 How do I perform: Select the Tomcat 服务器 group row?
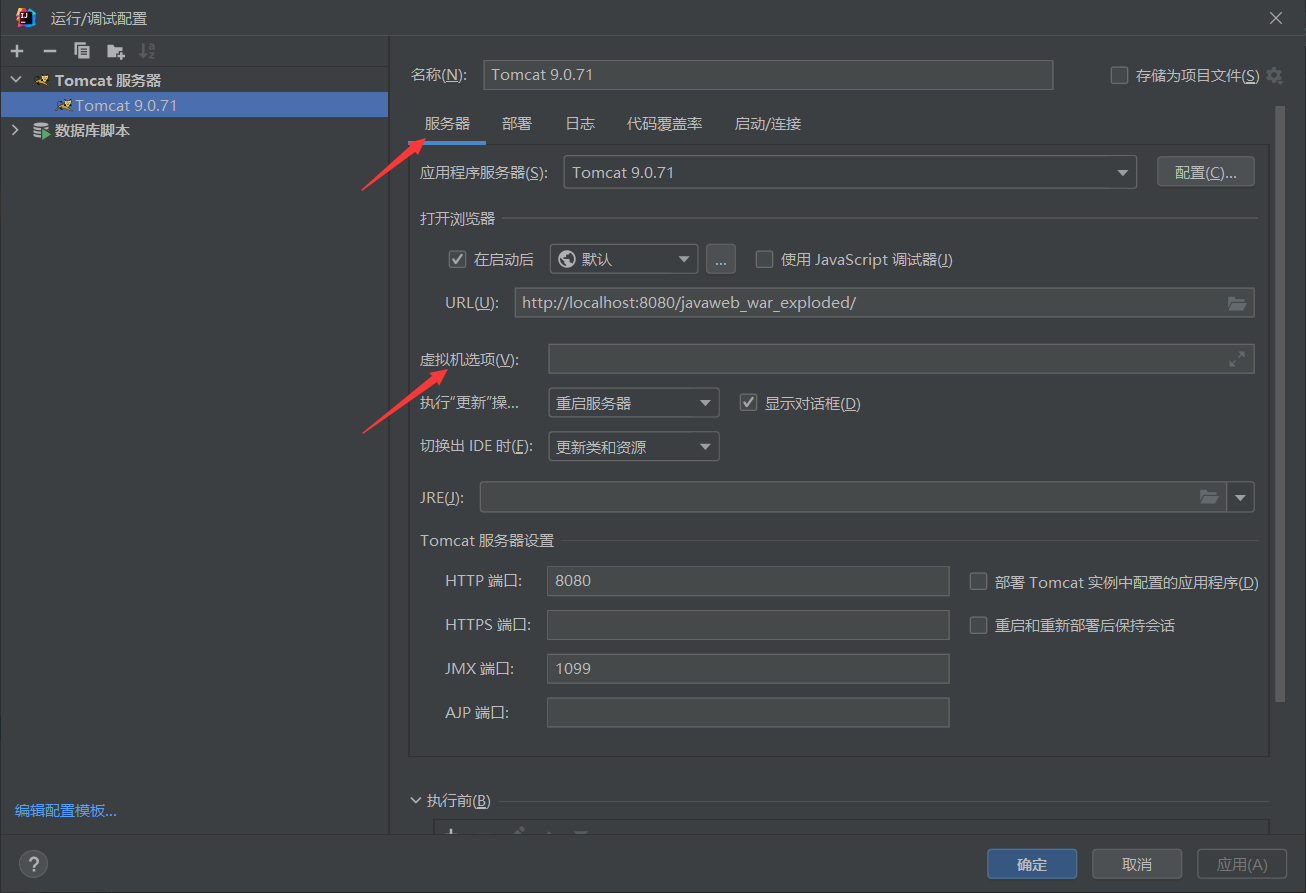click(194, 80)
